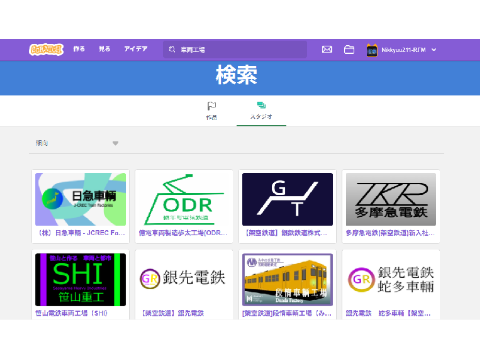
Task: Open the messages envelope icon
Action: (x=327, y=50)
